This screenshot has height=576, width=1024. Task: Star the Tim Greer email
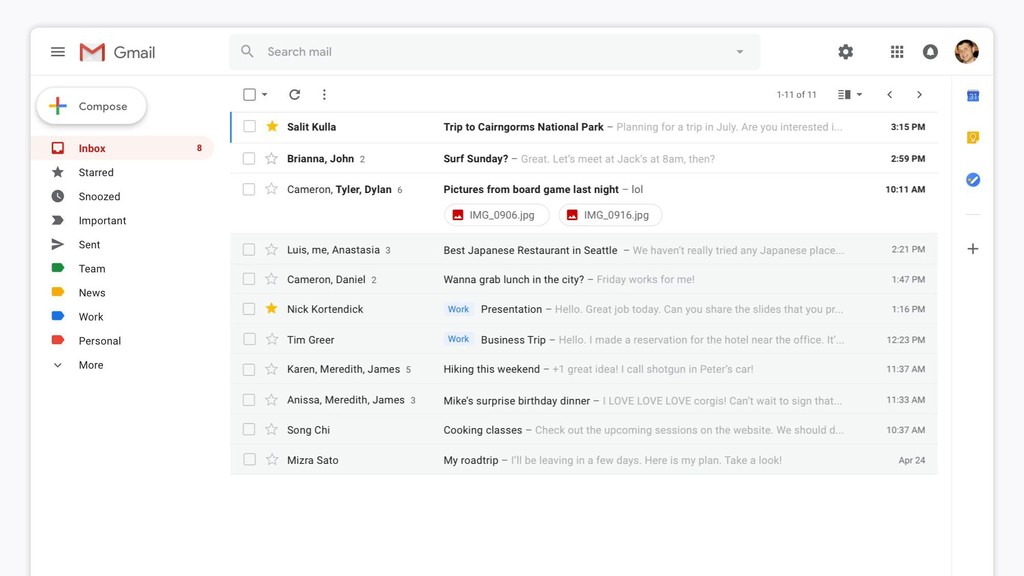click(272, 339)
